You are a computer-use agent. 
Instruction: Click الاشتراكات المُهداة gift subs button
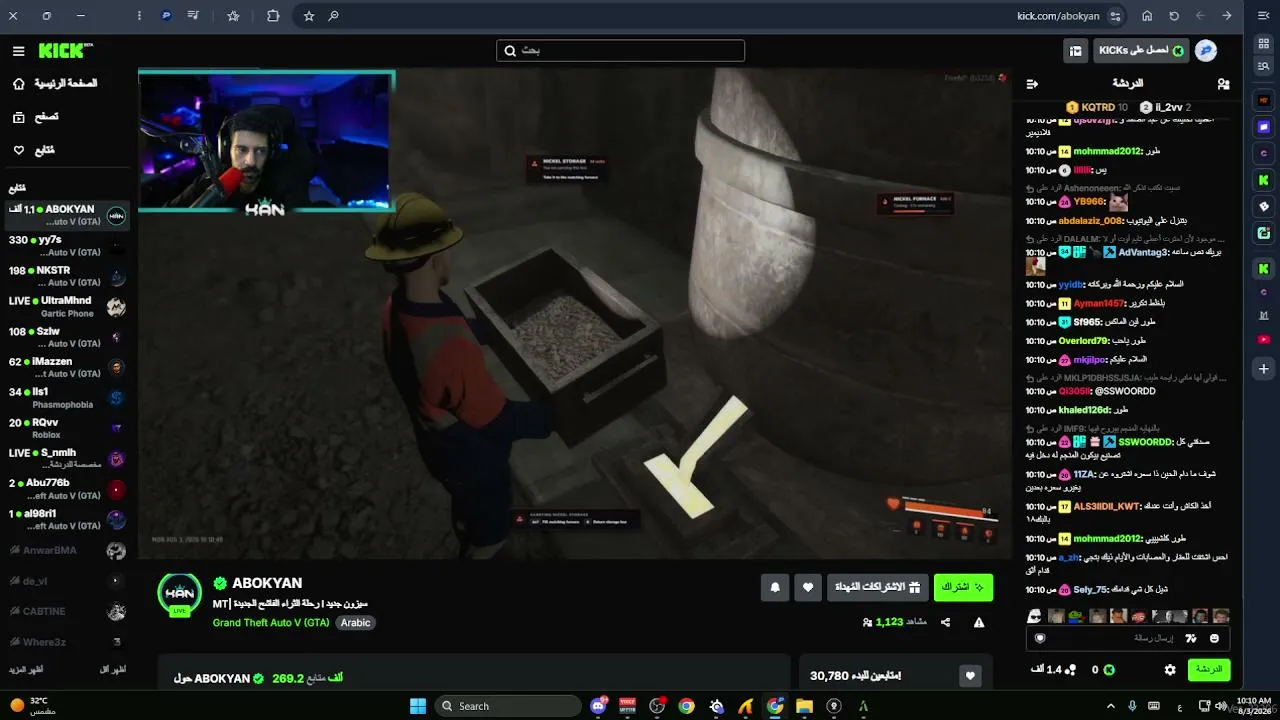click(x=878, y=588)
